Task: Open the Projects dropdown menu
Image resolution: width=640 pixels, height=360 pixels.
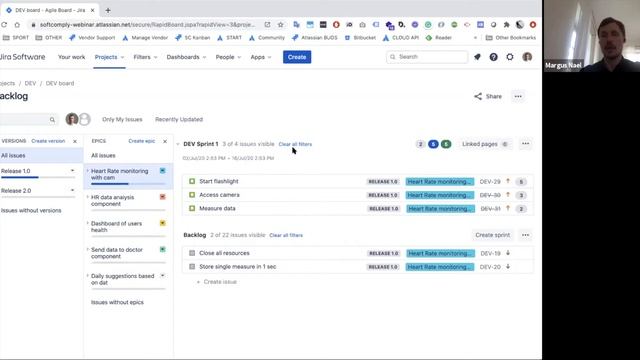Action: pos(109,57)
